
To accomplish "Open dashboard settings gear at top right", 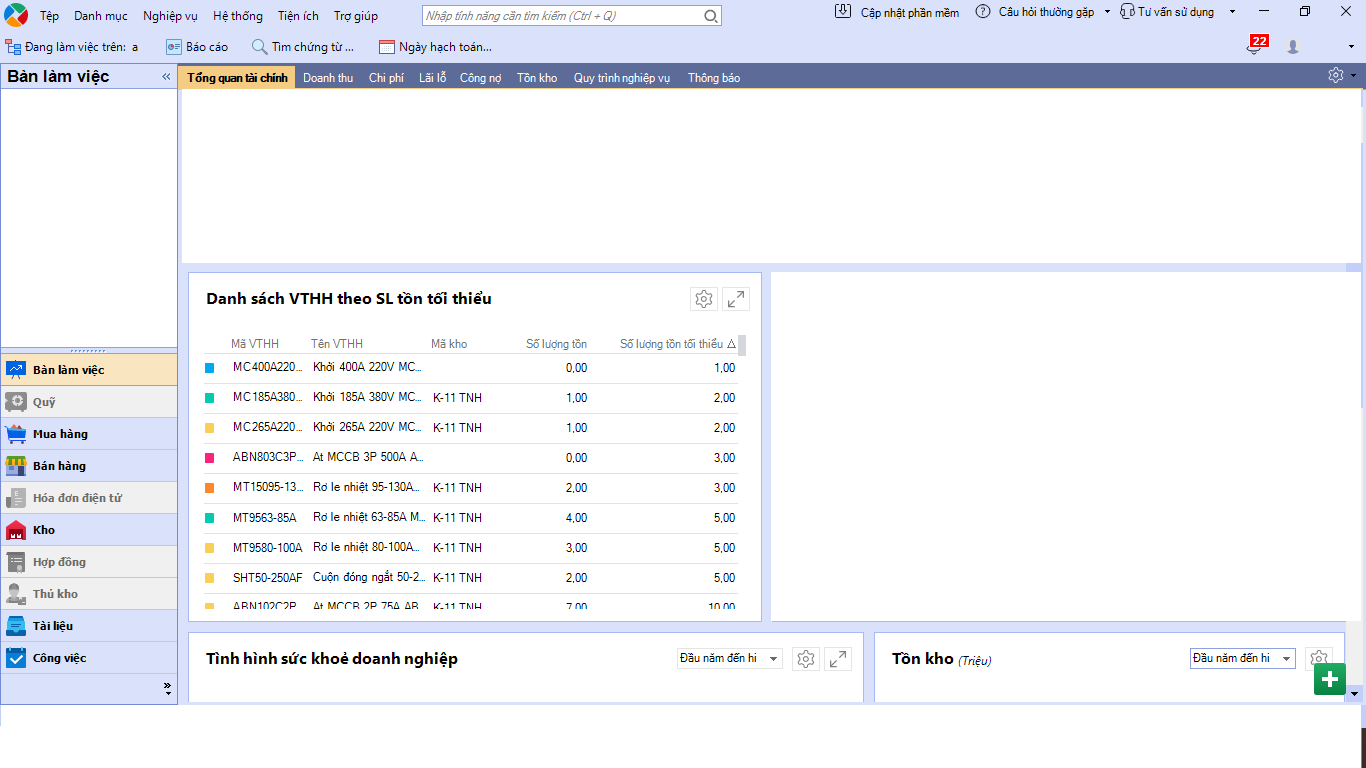I will (1336, 75).
